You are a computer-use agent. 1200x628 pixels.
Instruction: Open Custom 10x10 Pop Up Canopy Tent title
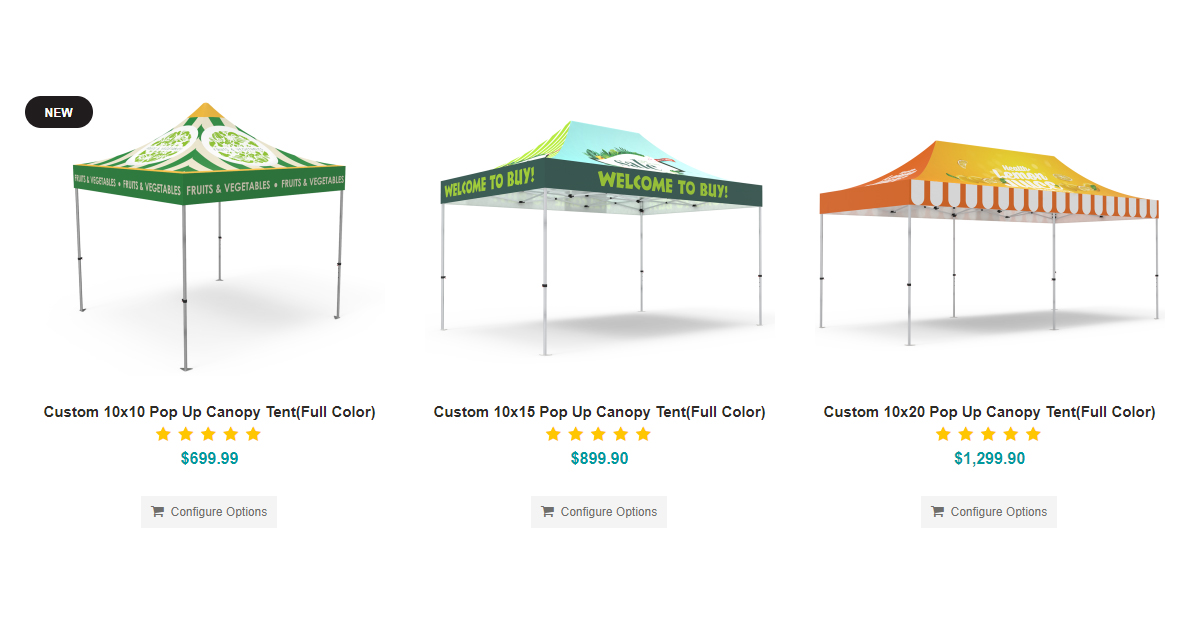(x=209, y=412)
